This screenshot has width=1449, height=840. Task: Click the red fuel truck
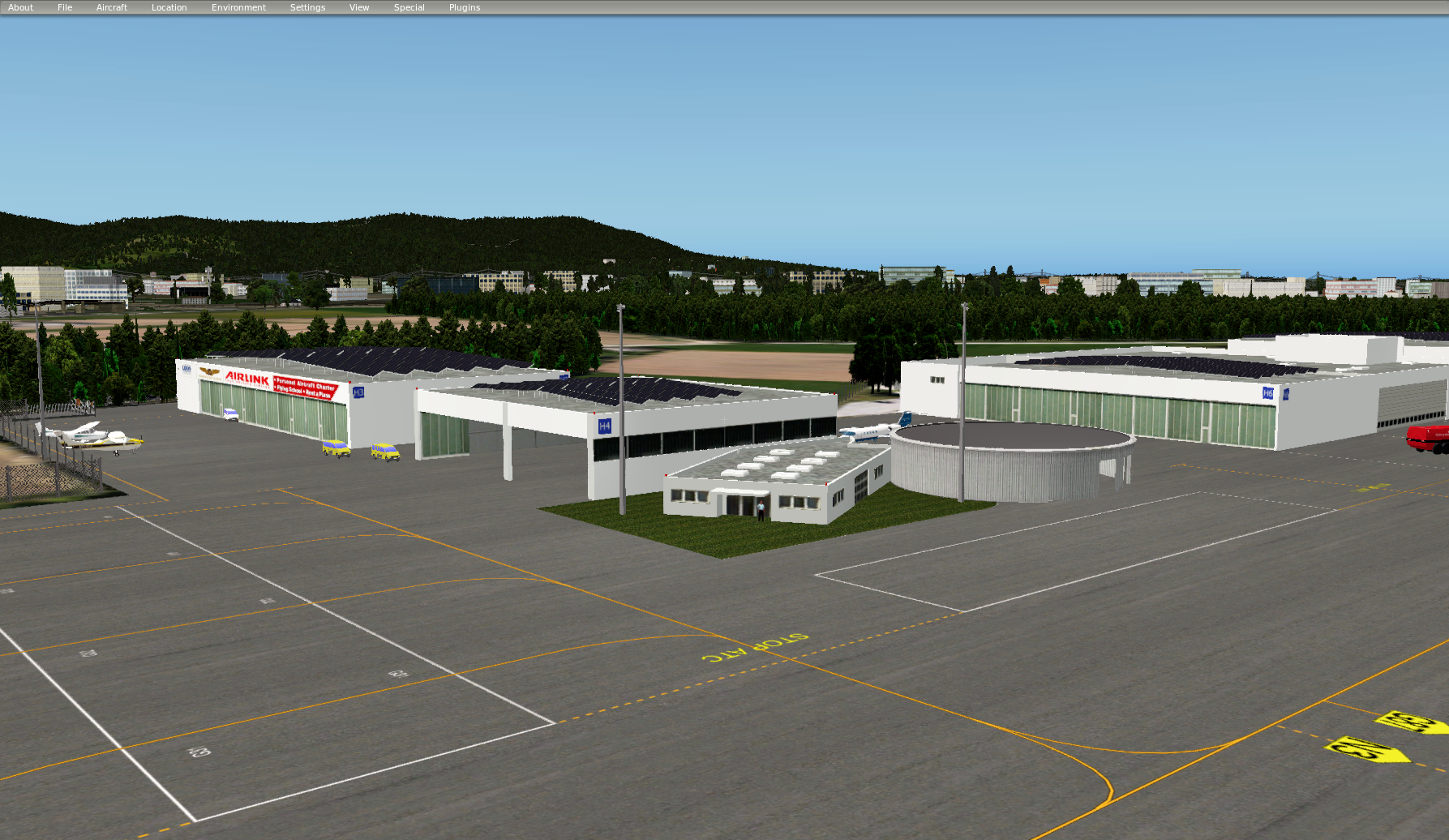click(1429, 438)
